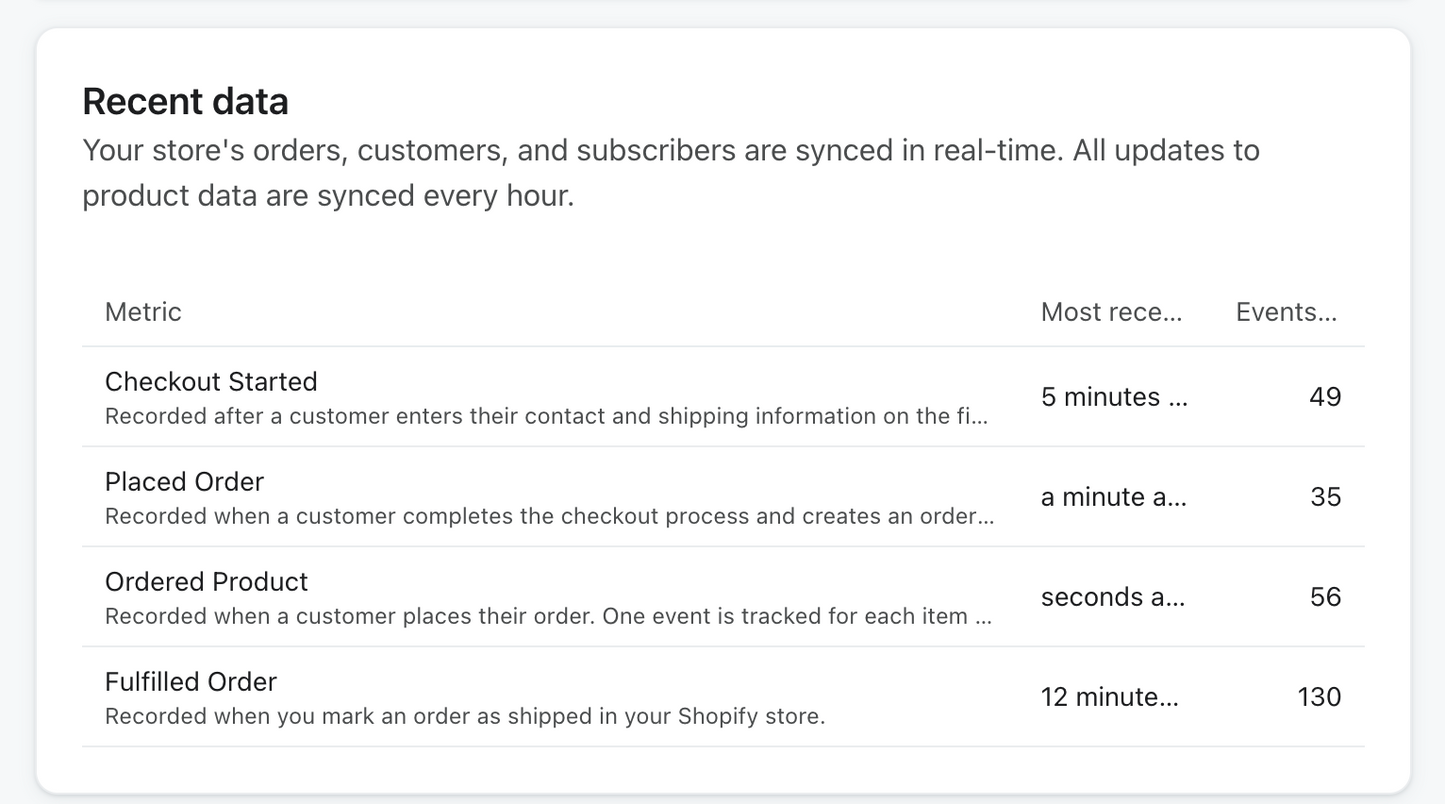The width and height of the screenshot is (1445, 804).
Task: Click Fulfilled Order event count 130
Action: click(1319, 697)
